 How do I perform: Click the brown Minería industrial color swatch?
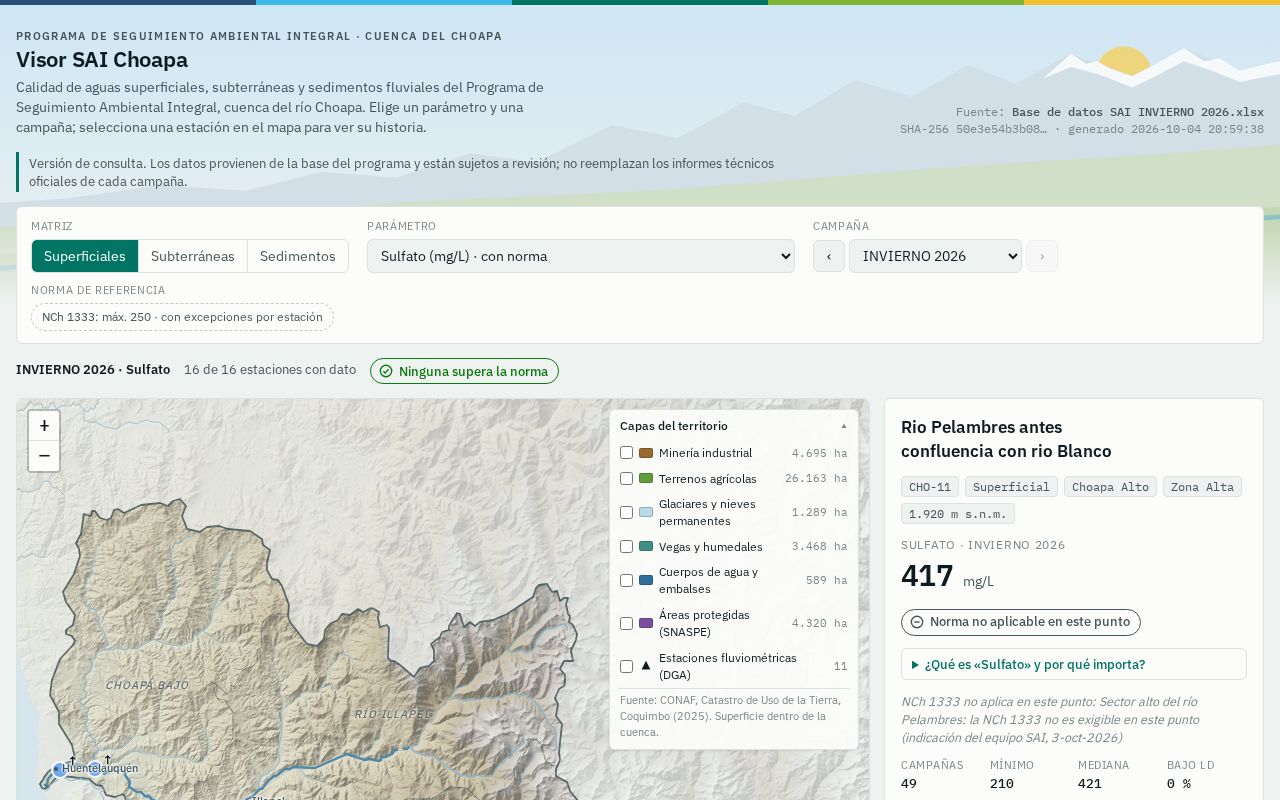(x=646, y=453)
